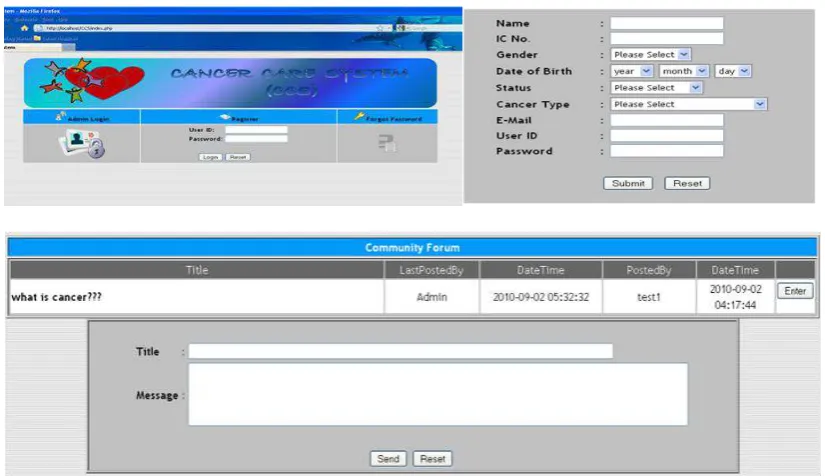Click the Reset button beside Send
This screenshot has width=825, height=476.
point(432,459)
